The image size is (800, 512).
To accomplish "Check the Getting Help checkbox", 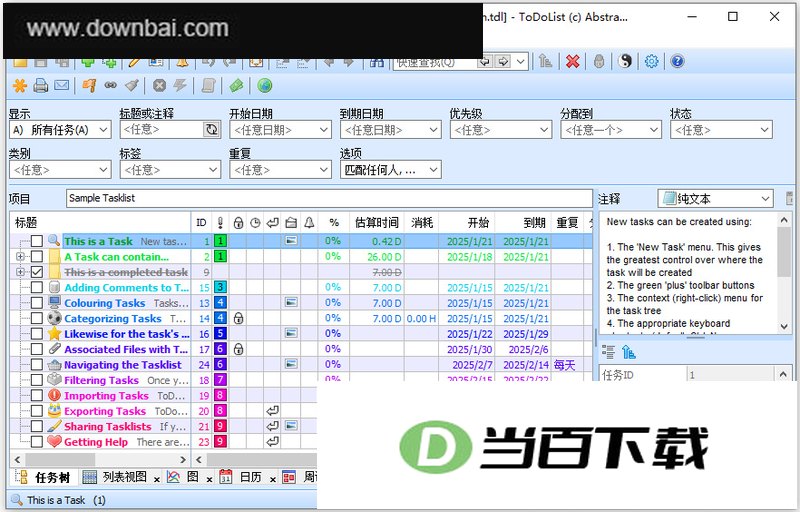I will pos(37,442).
